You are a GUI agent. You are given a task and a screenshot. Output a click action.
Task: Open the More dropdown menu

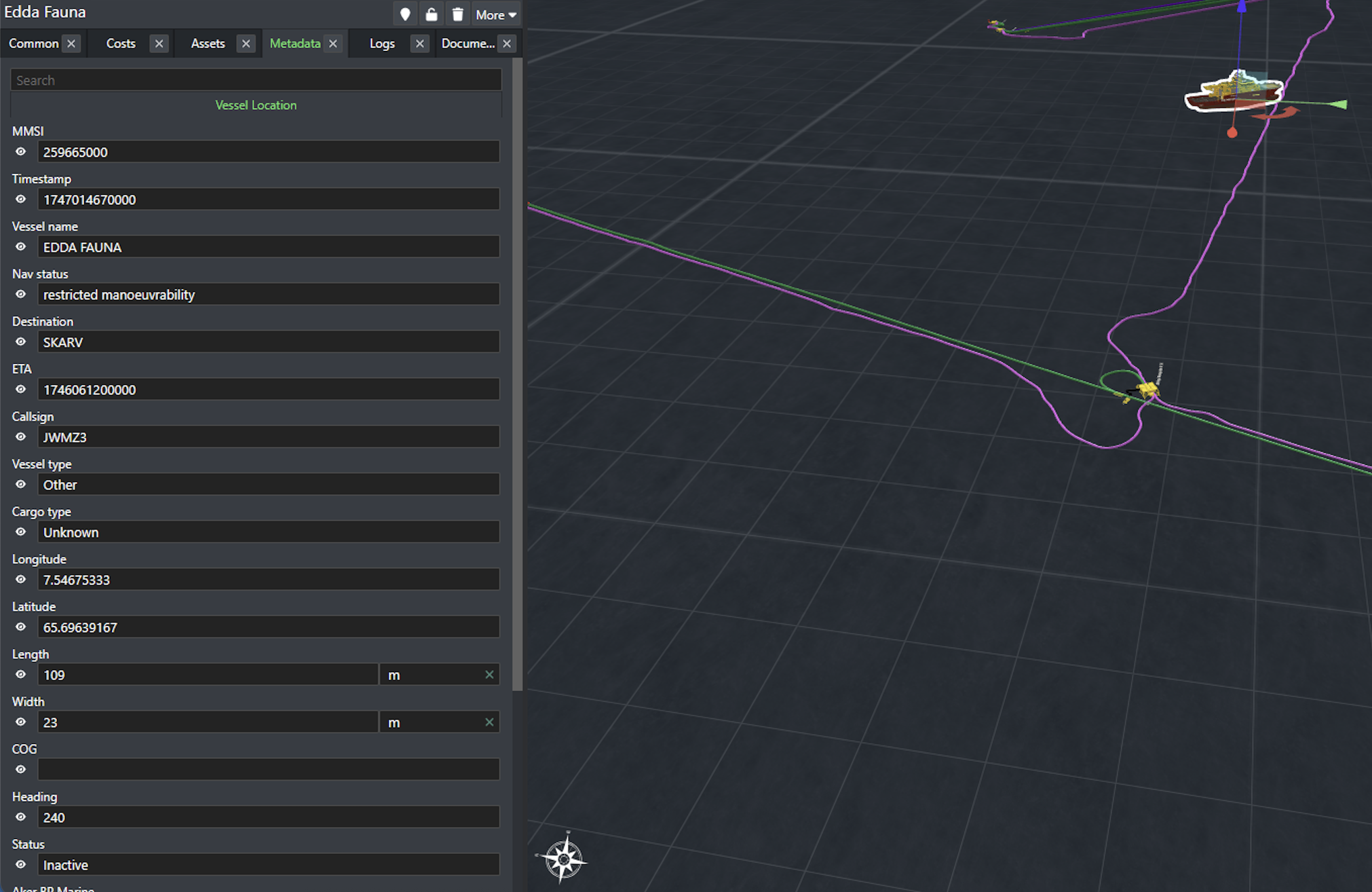[496, 14]
